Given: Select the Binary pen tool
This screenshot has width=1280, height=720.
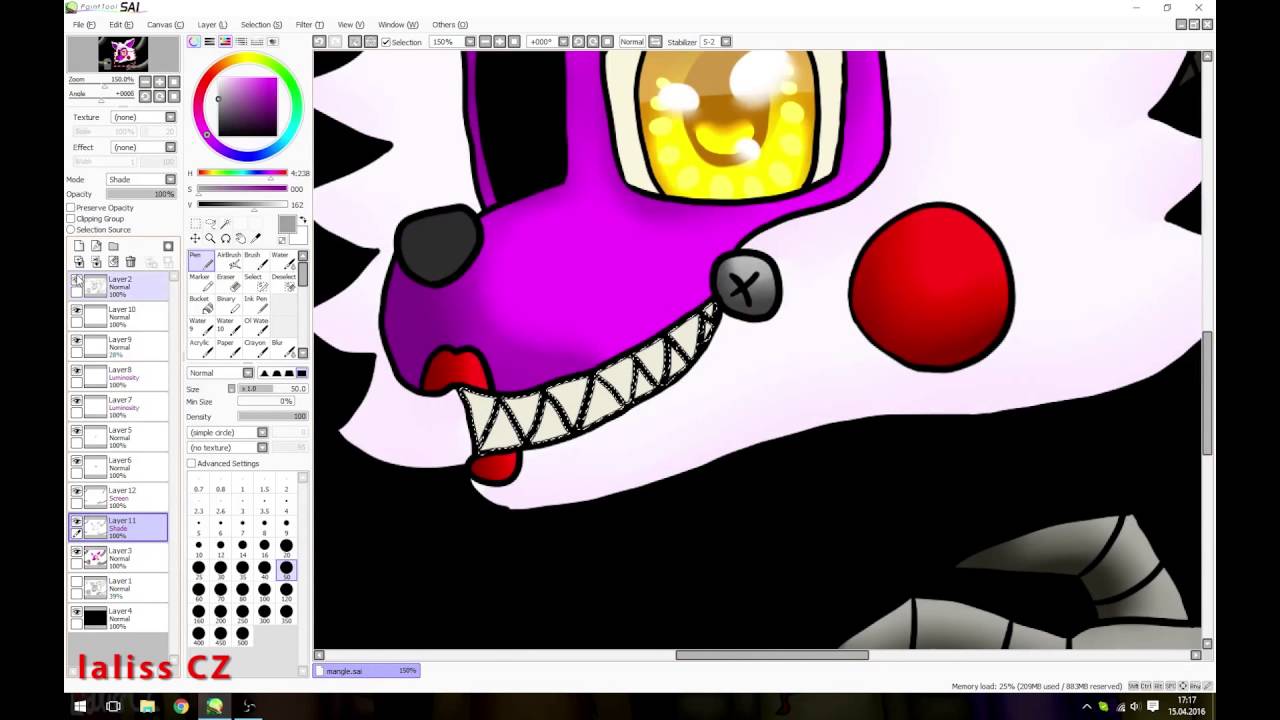Looking at the screenshot, I should pos(228,304).
